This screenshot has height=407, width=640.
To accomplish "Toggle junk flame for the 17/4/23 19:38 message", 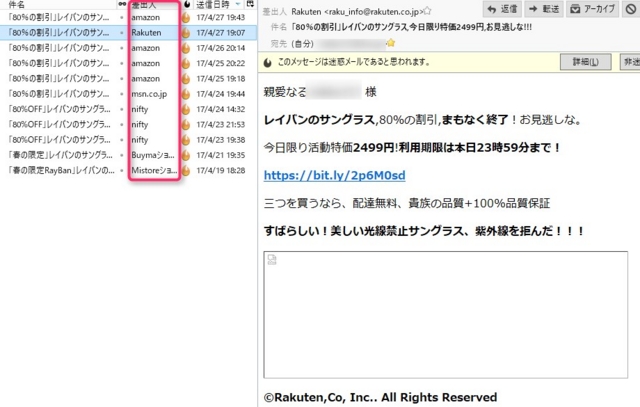I will point(186,140).
